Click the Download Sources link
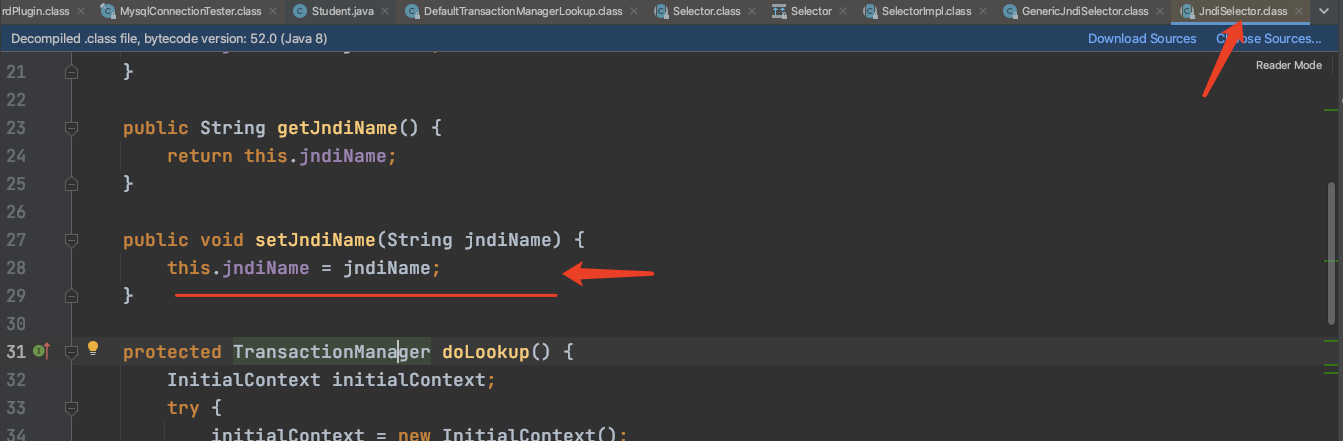1343x441 pixels. 1142,38
